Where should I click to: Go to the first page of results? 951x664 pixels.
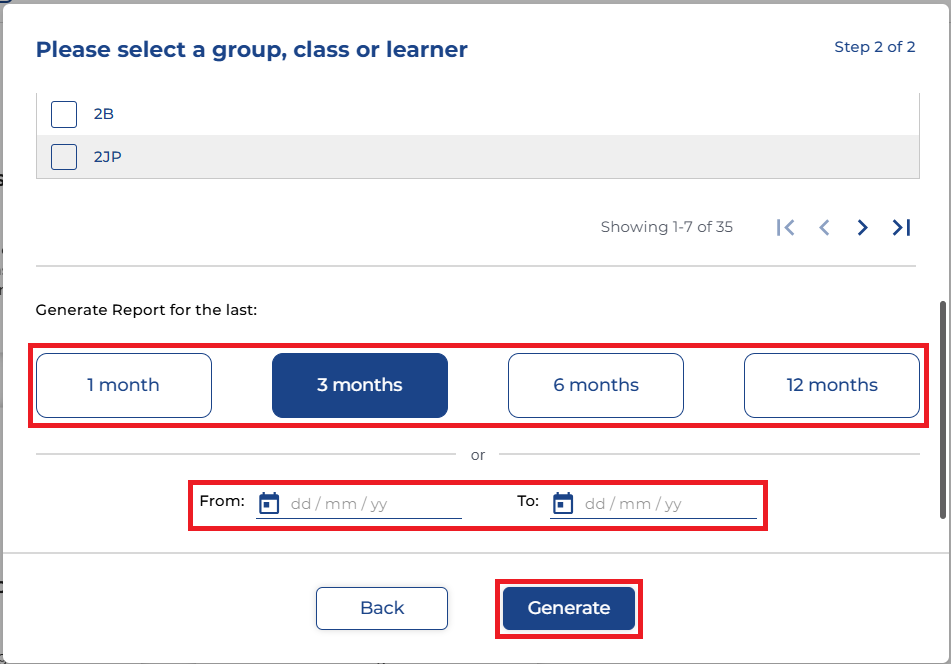coord(786,228)
